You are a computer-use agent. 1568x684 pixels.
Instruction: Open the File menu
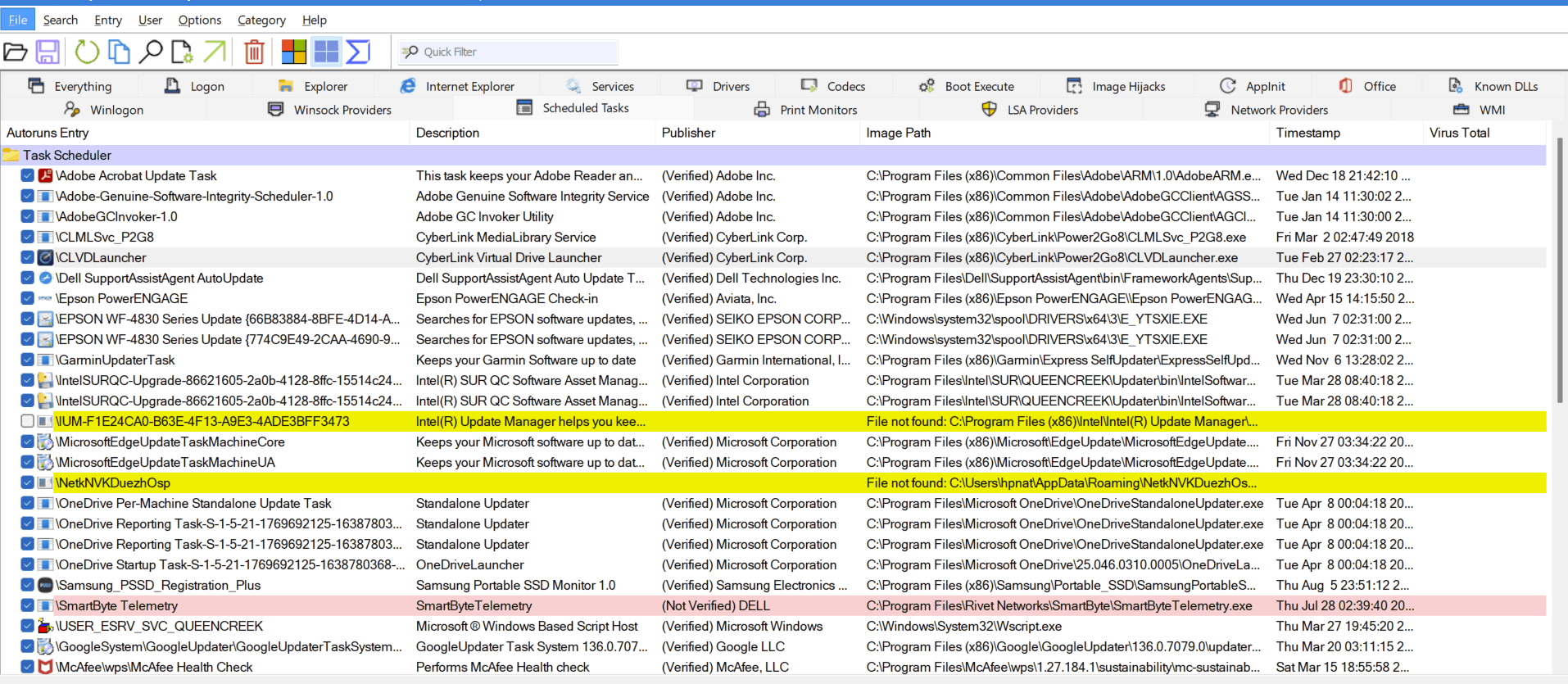point(18,20)
